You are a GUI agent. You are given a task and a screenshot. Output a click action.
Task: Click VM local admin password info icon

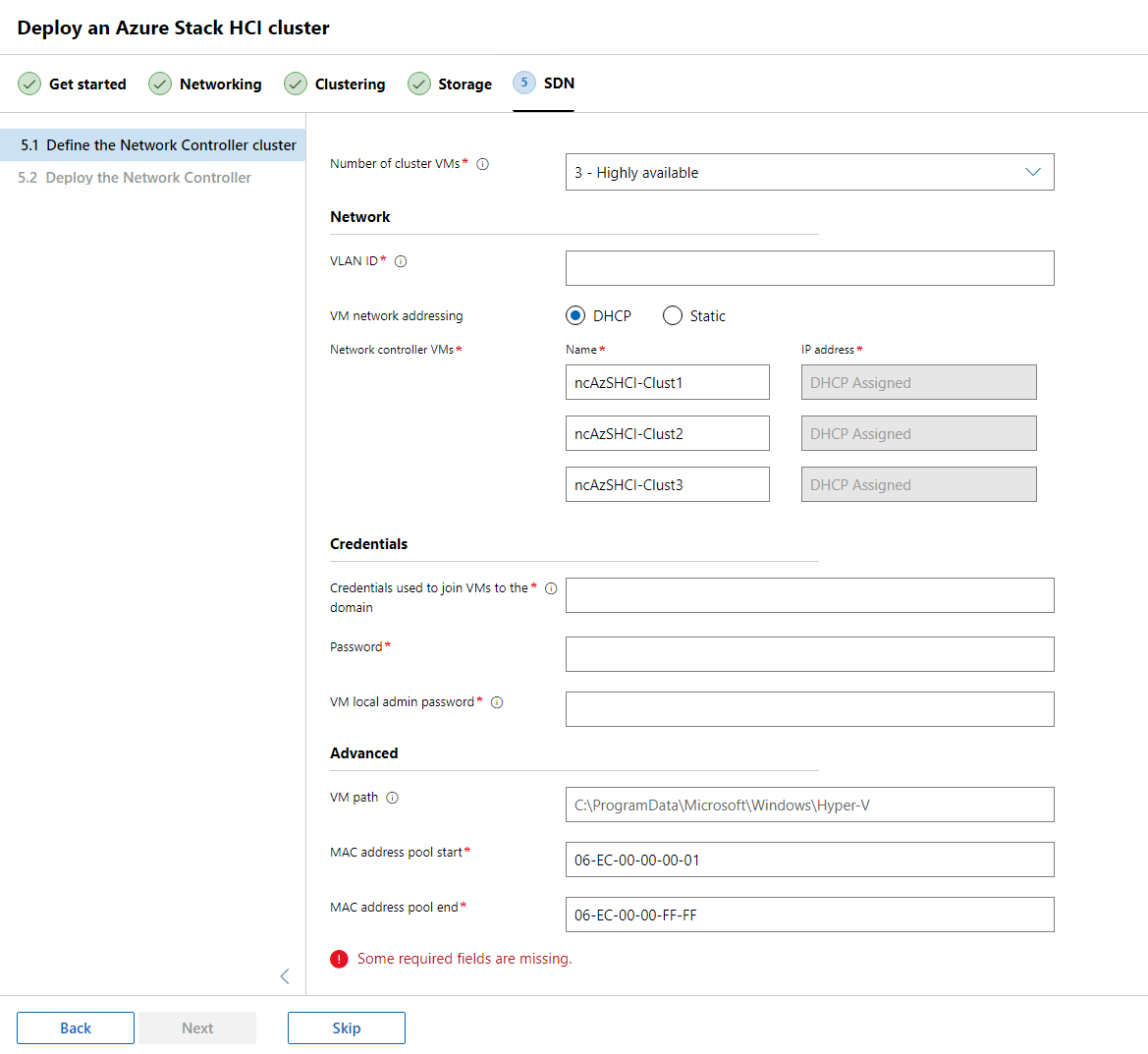pos(497,702)
